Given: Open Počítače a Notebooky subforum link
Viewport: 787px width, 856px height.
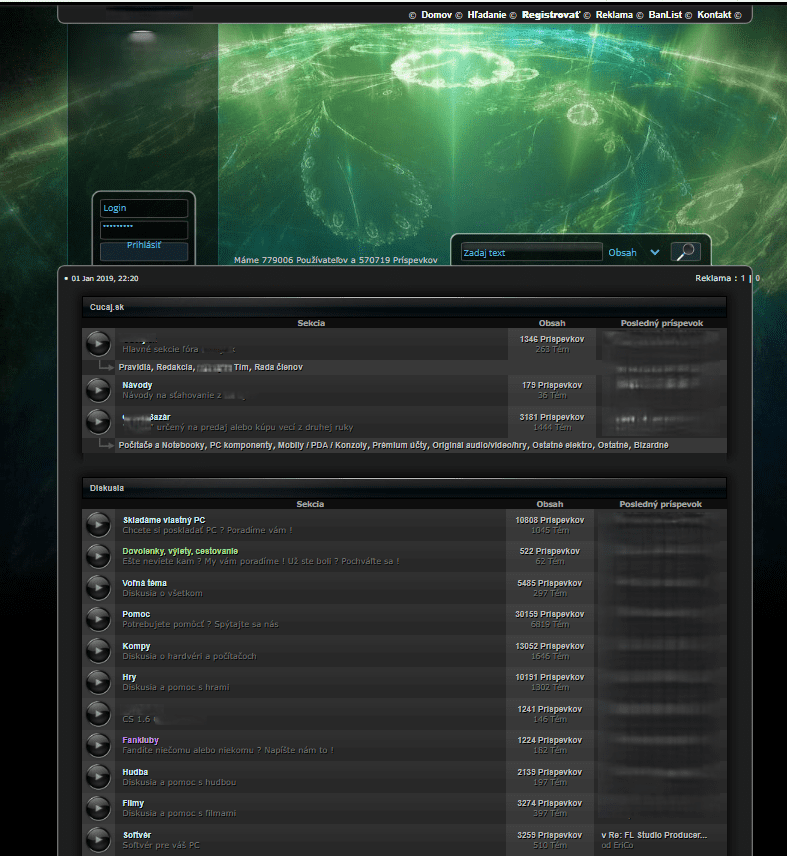Looking at the screenshot, I should 161,445.
